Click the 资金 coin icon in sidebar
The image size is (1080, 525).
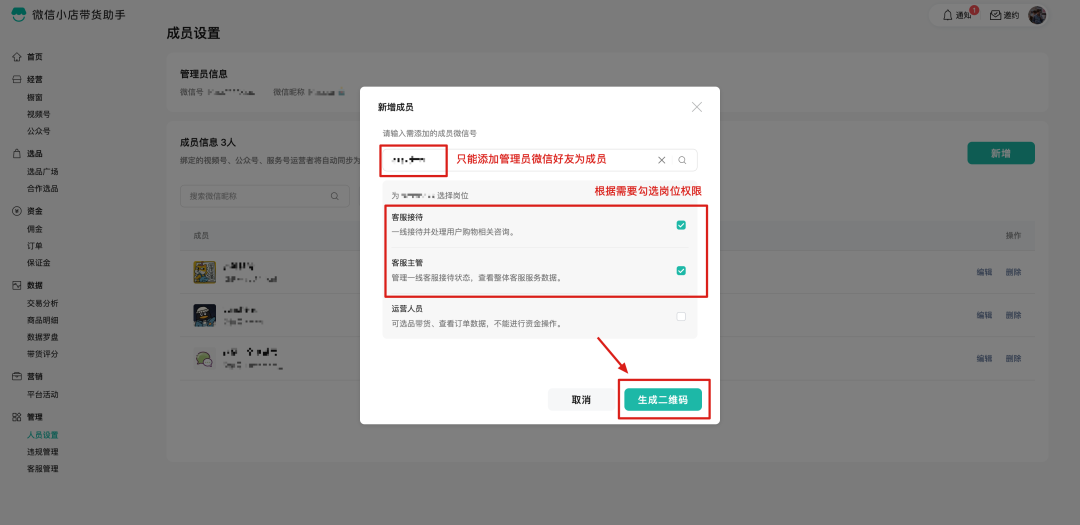tap(17, 211)
